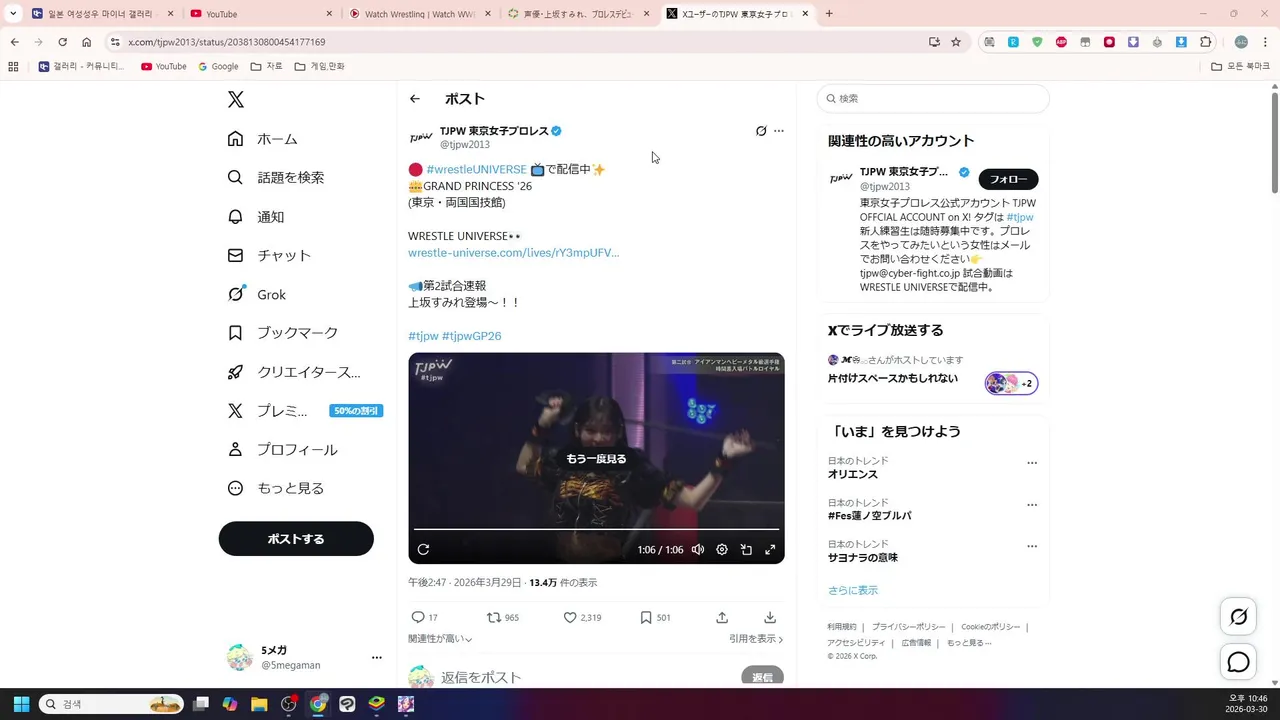
Task: Click floating Grok button at bottom right
Action: pos(1238,617)
